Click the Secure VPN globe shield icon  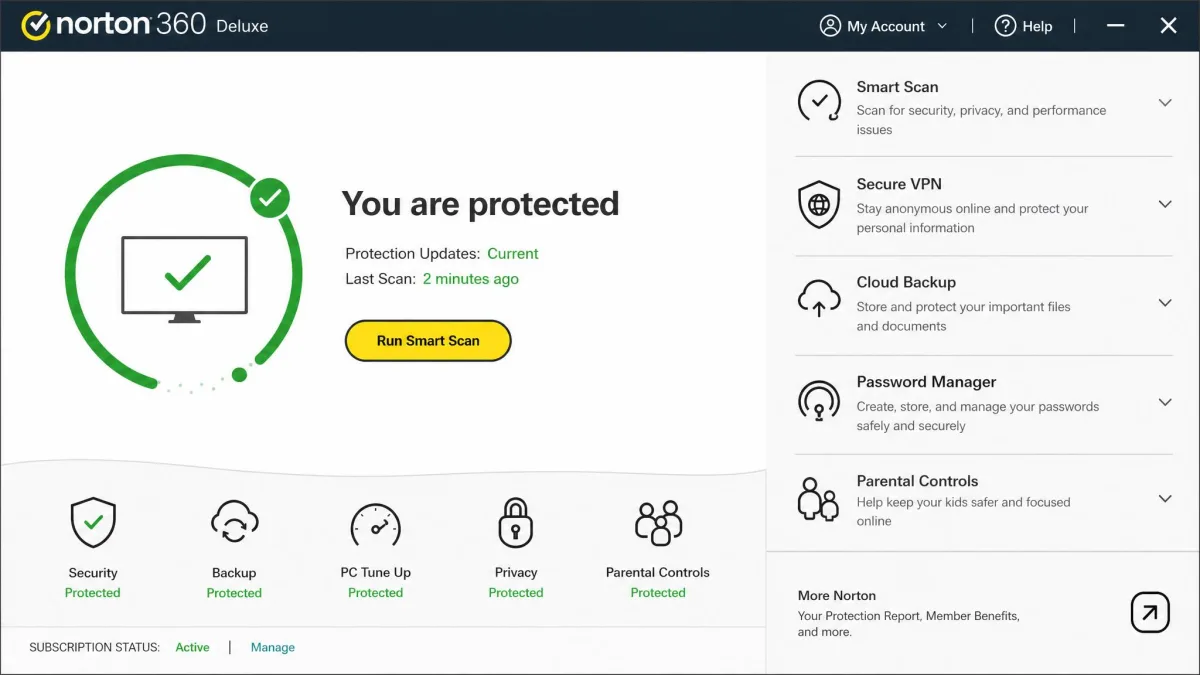click(819, 205)
